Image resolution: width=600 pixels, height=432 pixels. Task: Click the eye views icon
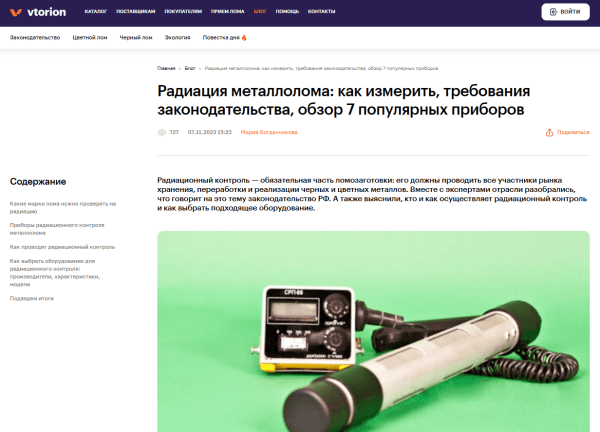point(162,132)
